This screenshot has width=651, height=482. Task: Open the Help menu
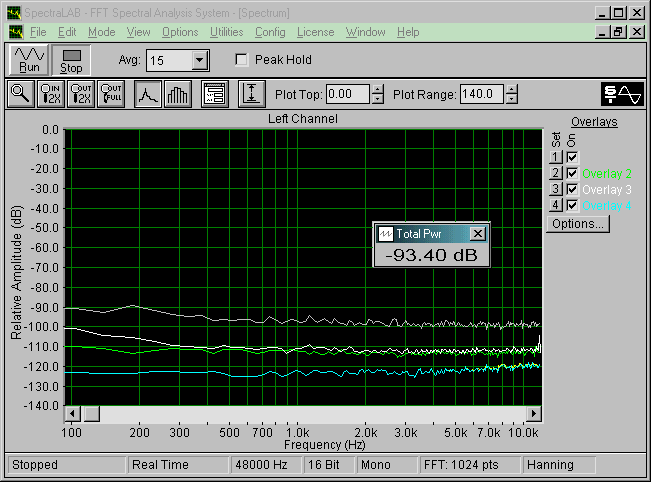coord(408,32)
